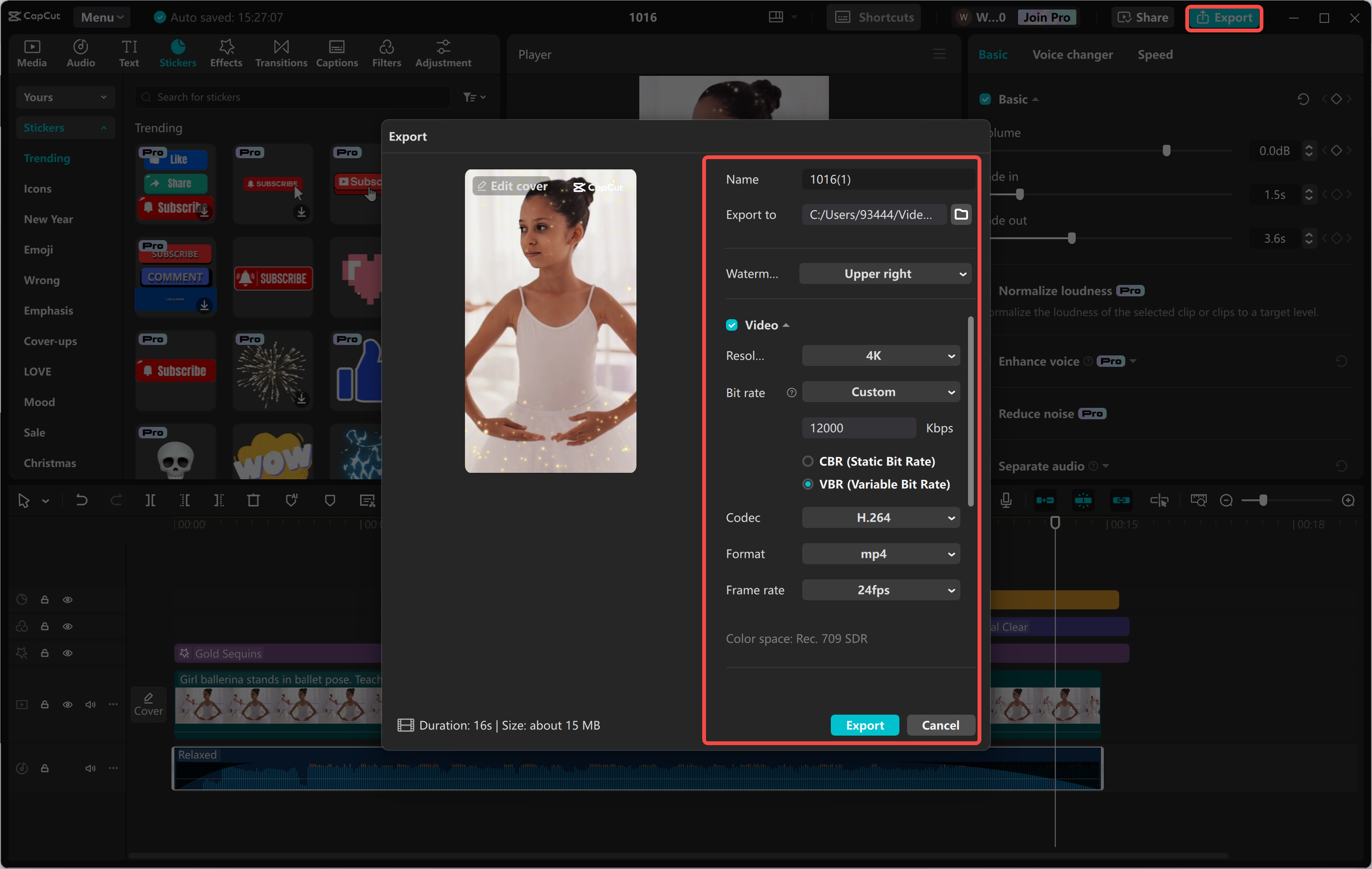Open the Effects panel

coord(226,53)
